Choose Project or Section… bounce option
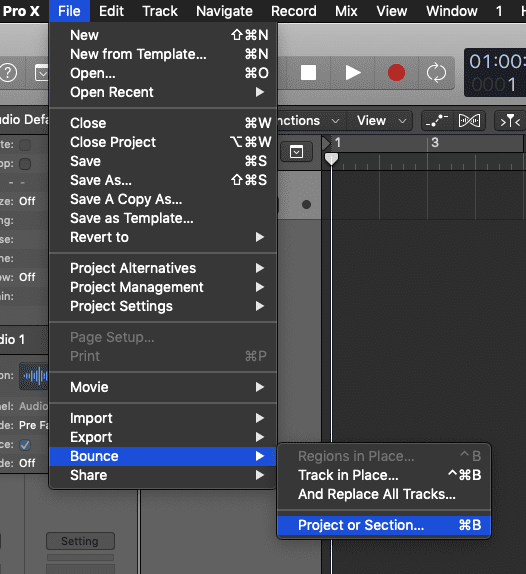526x574 pixels. point(384,525)
